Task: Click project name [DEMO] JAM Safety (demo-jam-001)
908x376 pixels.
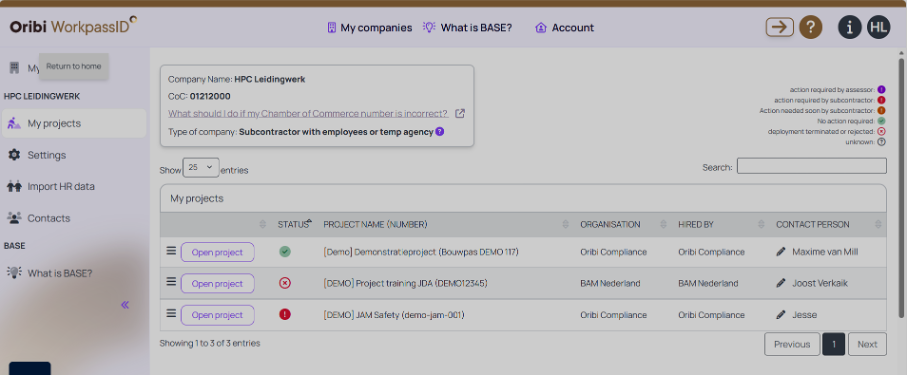Action: coord(394,315)
